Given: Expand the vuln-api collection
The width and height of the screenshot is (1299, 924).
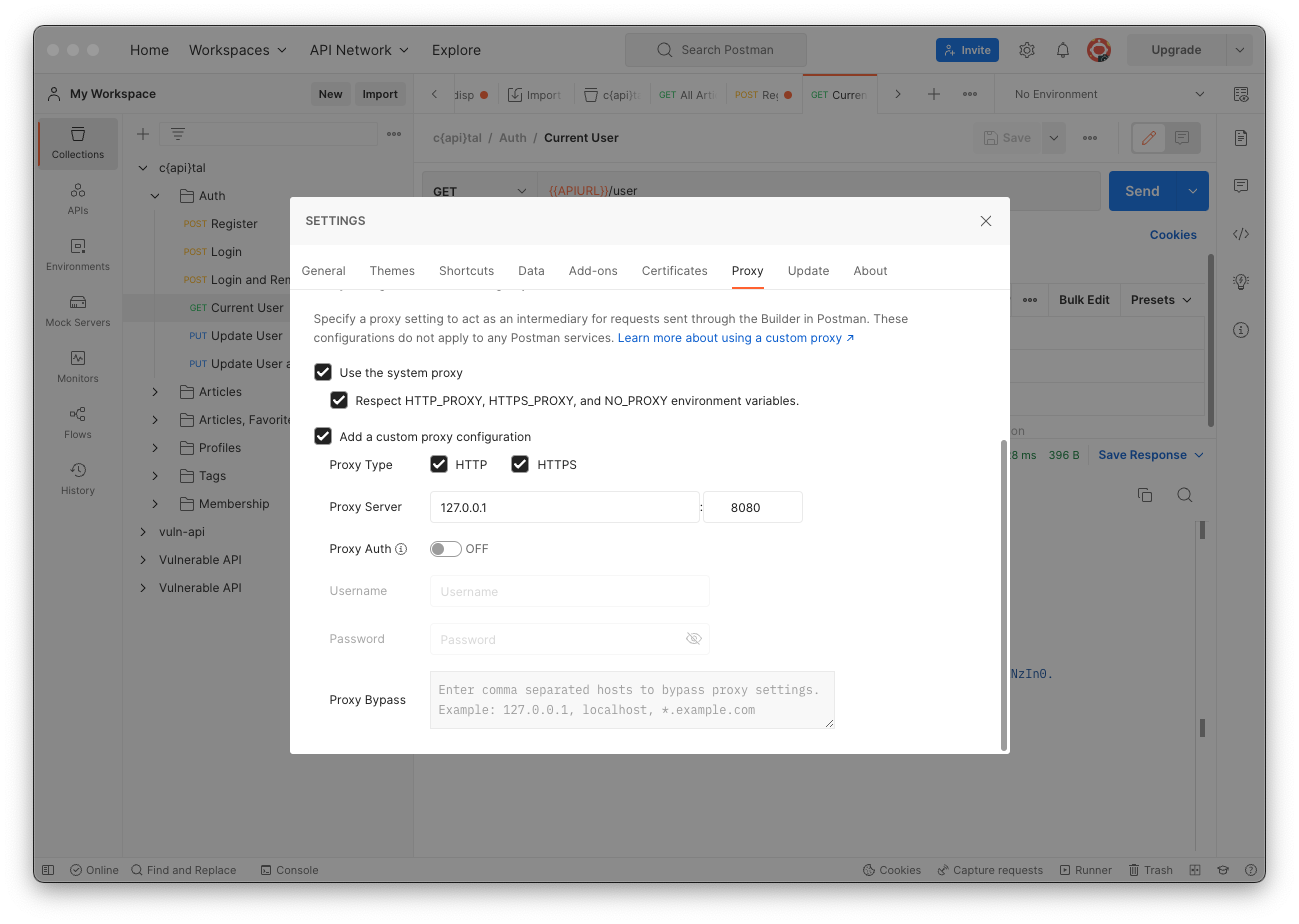Looking at the screenshot, I should [x=143, y=532].
